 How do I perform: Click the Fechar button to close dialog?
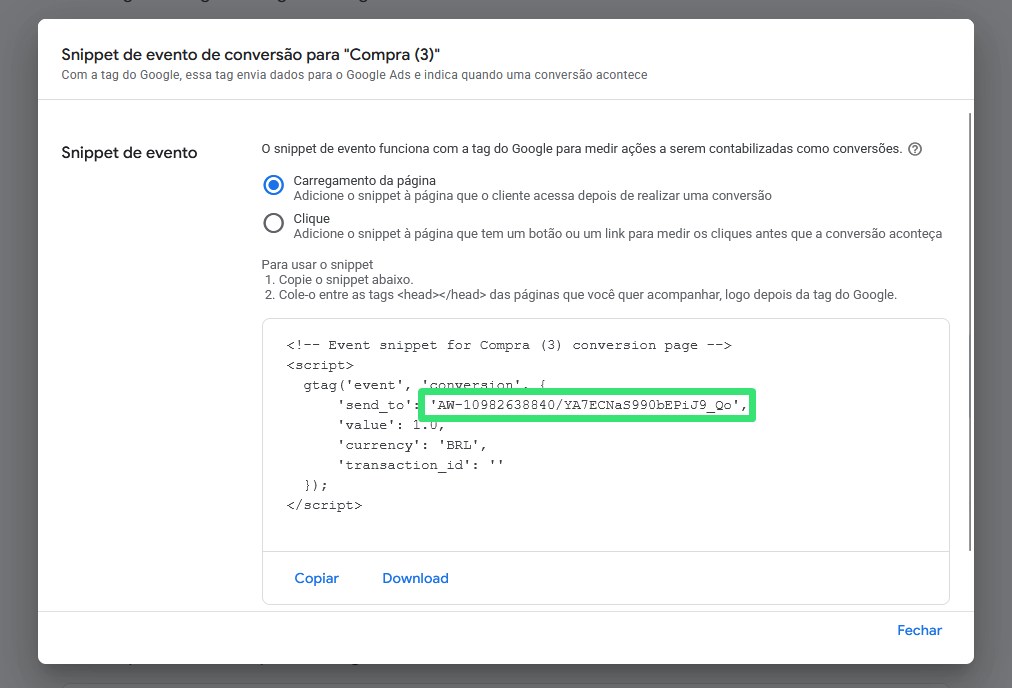click(x=918, y=630)
